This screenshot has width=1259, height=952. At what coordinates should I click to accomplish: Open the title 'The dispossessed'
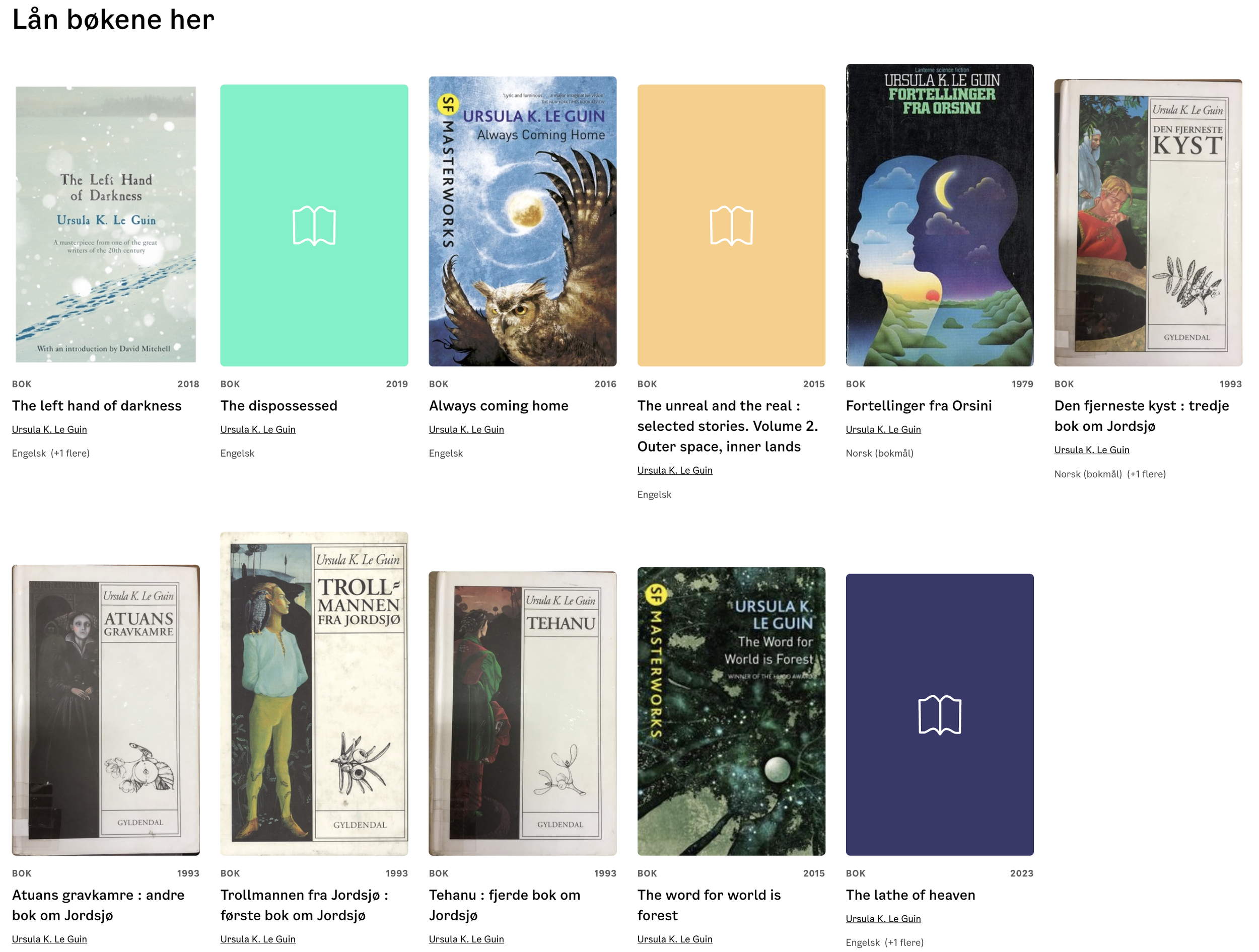tap(279, 406)
